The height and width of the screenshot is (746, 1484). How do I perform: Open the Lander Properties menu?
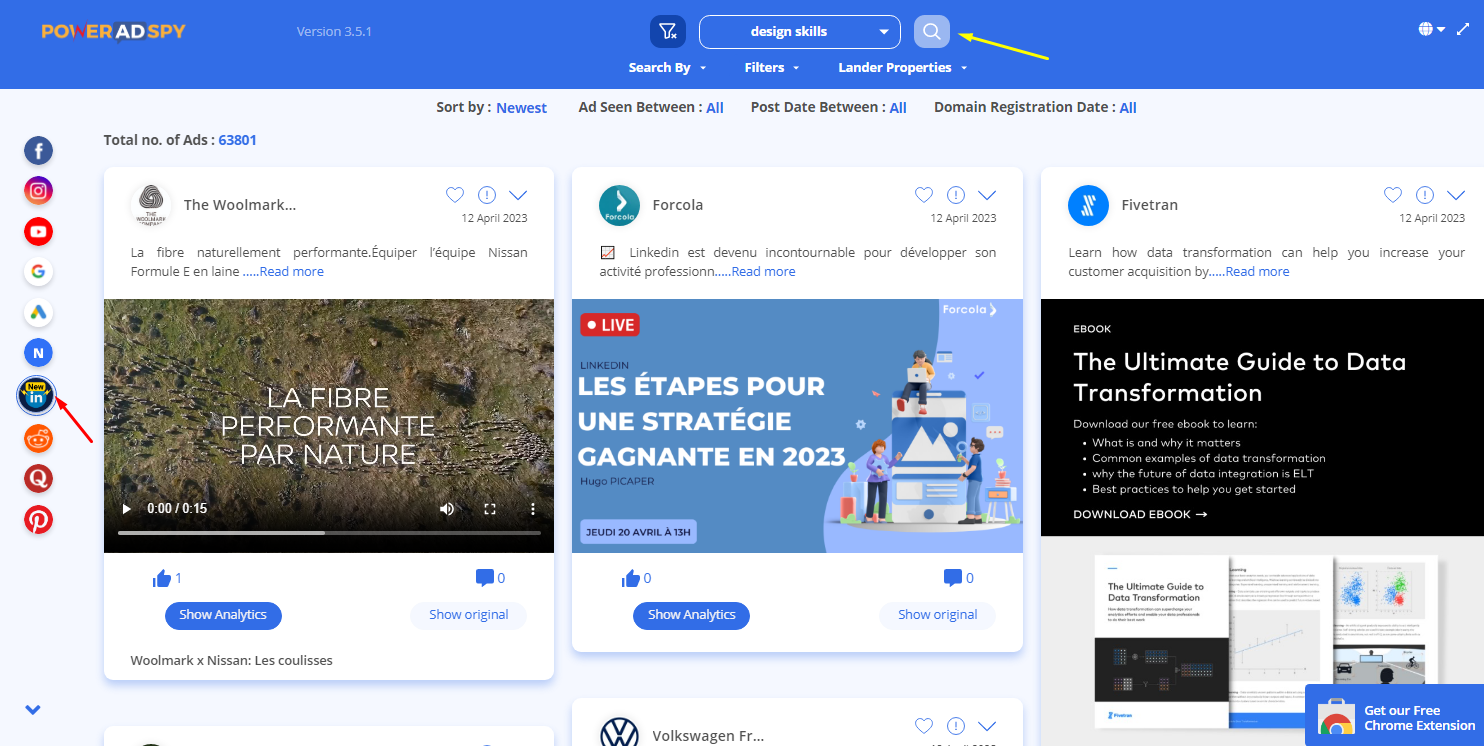pos(903,68)
